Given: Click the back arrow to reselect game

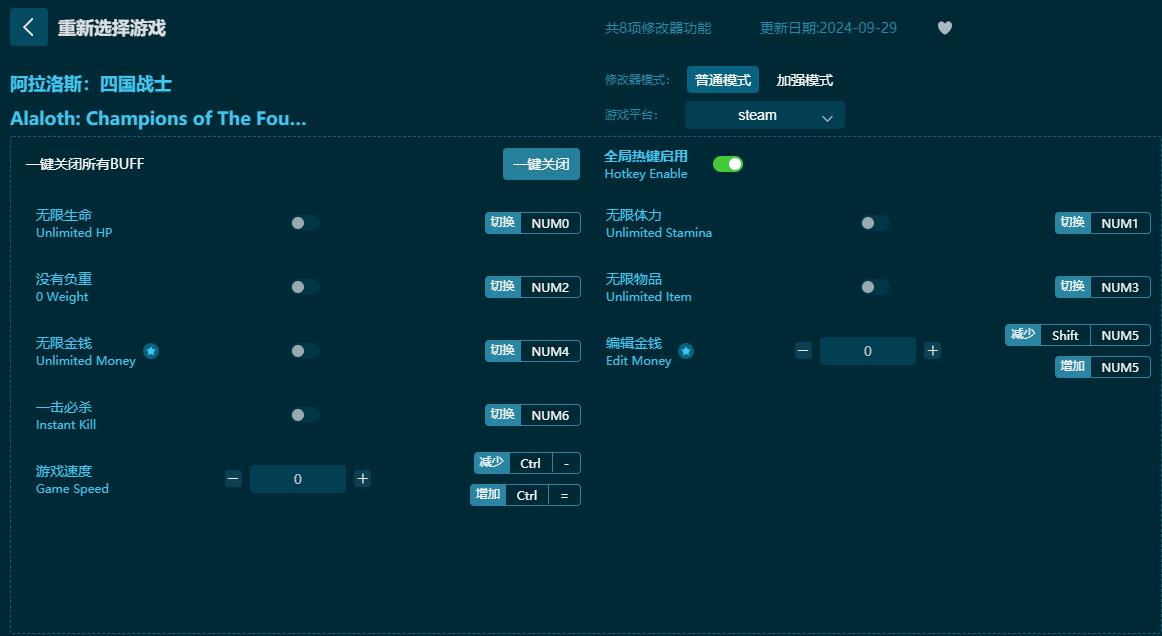Looking at the screenshot, I should pyautogui.click(x=28, y=27).
